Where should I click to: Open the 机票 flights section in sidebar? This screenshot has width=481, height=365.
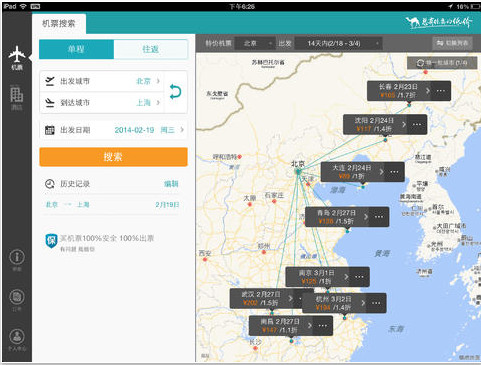(17, 58)
